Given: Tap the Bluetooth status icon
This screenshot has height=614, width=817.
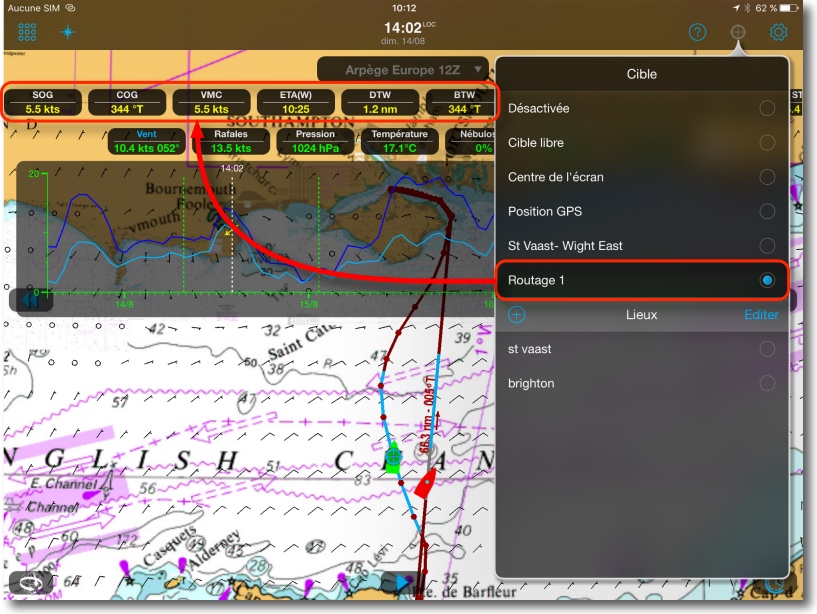Looking at the screenshot, I should (747, 8).
